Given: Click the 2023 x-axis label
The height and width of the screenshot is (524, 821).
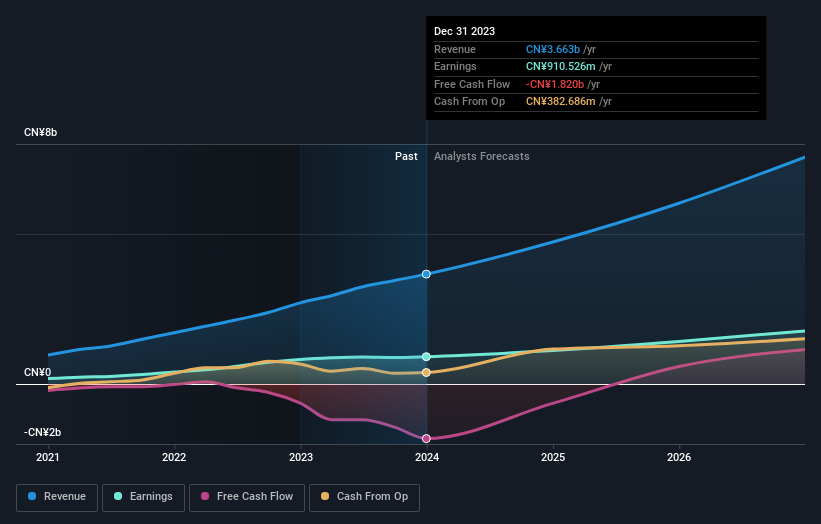Looking at the screenshot, I should tap(301, 458).
